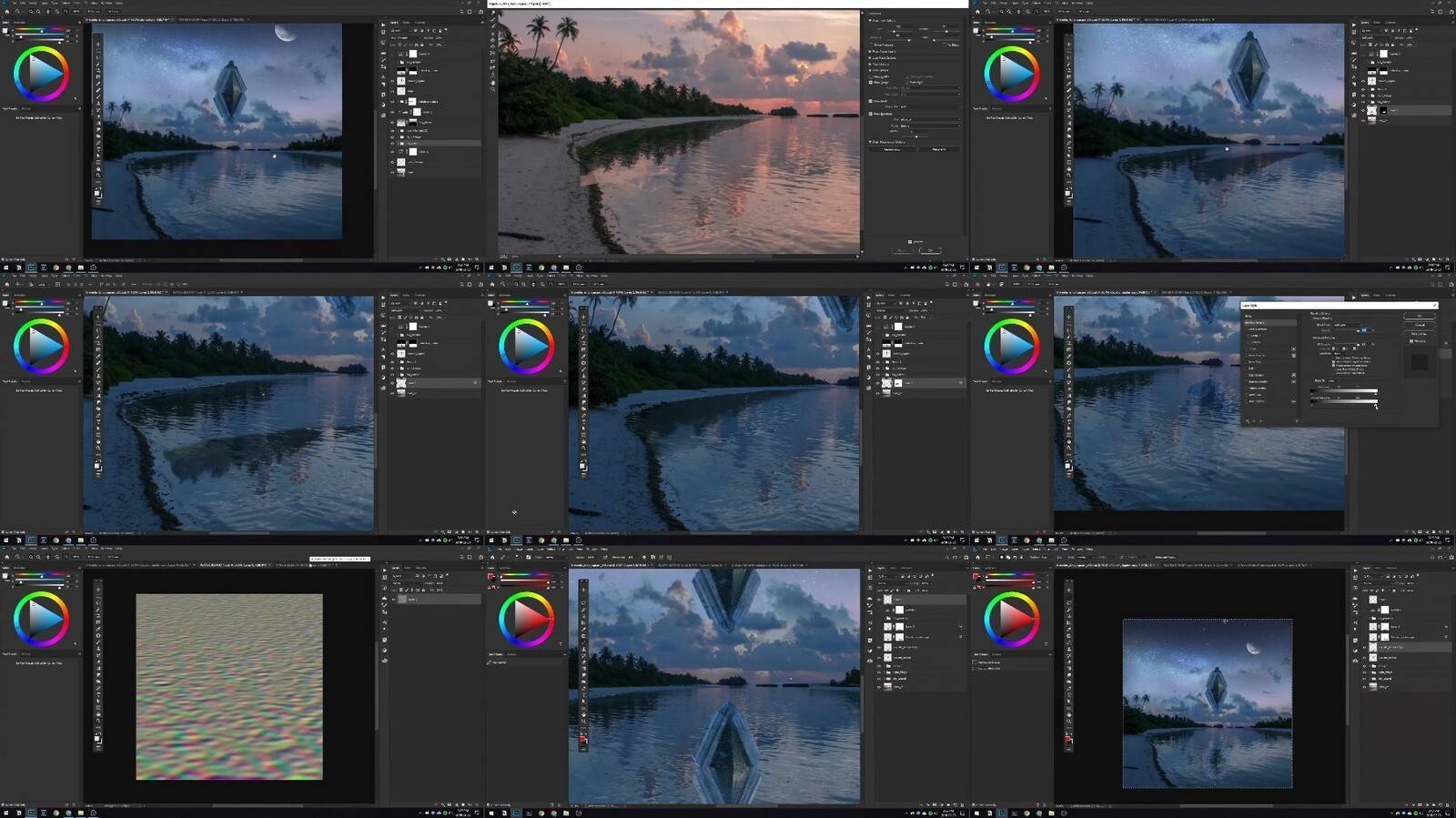Click the Home icon in the top-left Photoshop window
1456x818 pixels.
[6, 12]
